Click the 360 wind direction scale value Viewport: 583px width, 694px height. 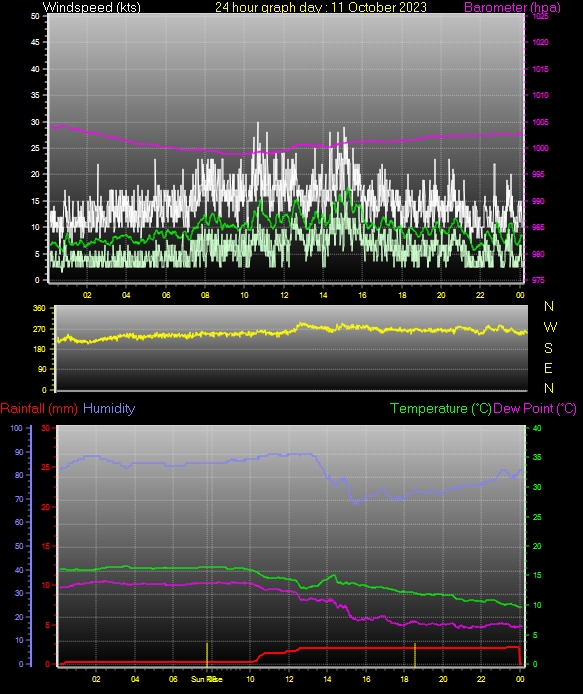pos(39,308)
